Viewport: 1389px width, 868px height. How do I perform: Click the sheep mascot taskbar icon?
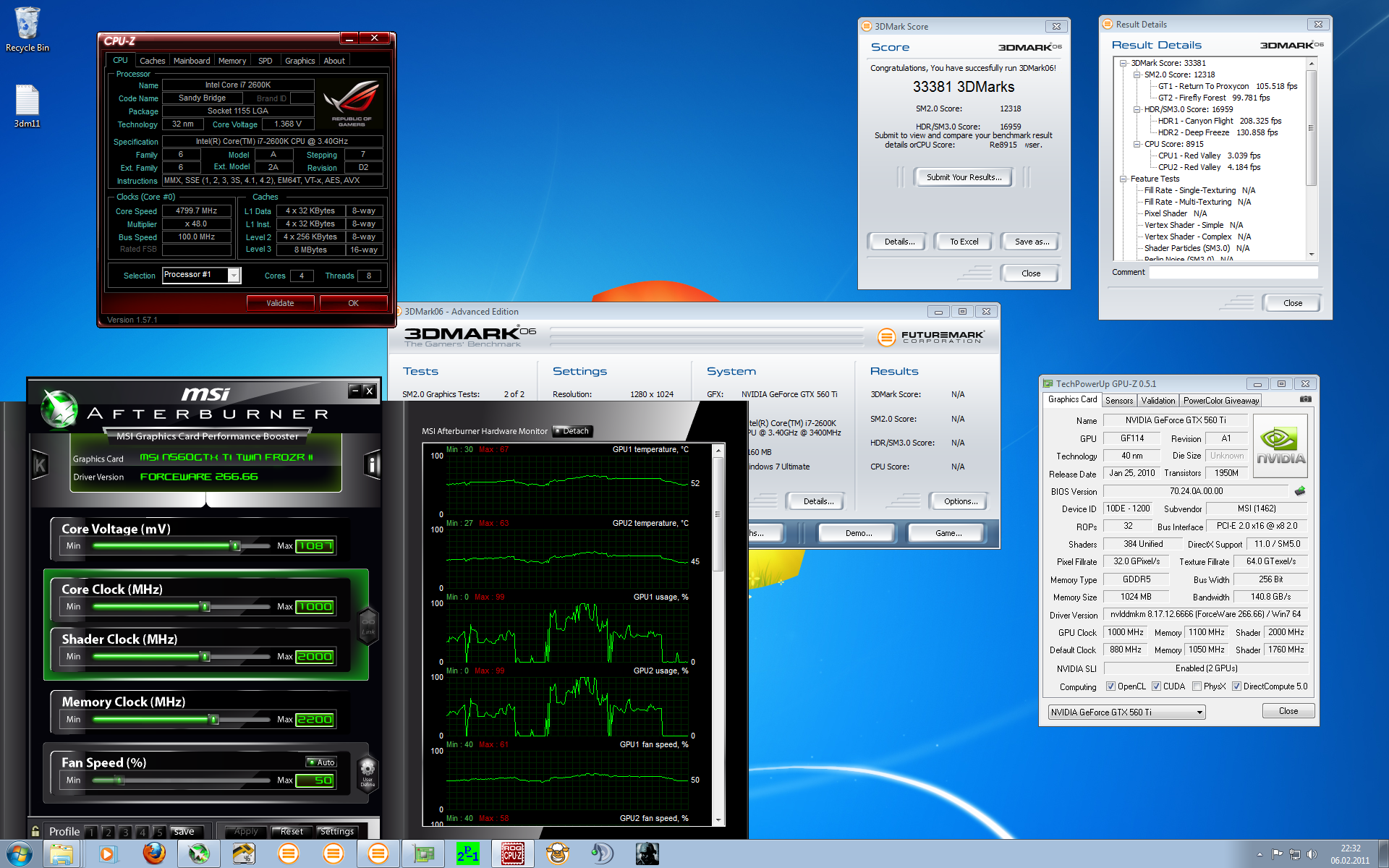[558, 854]
